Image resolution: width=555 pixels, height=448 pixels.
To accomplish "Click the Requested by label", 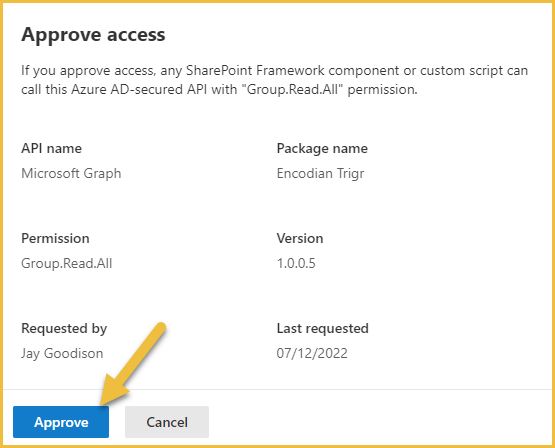I will [x=64, y=328].
